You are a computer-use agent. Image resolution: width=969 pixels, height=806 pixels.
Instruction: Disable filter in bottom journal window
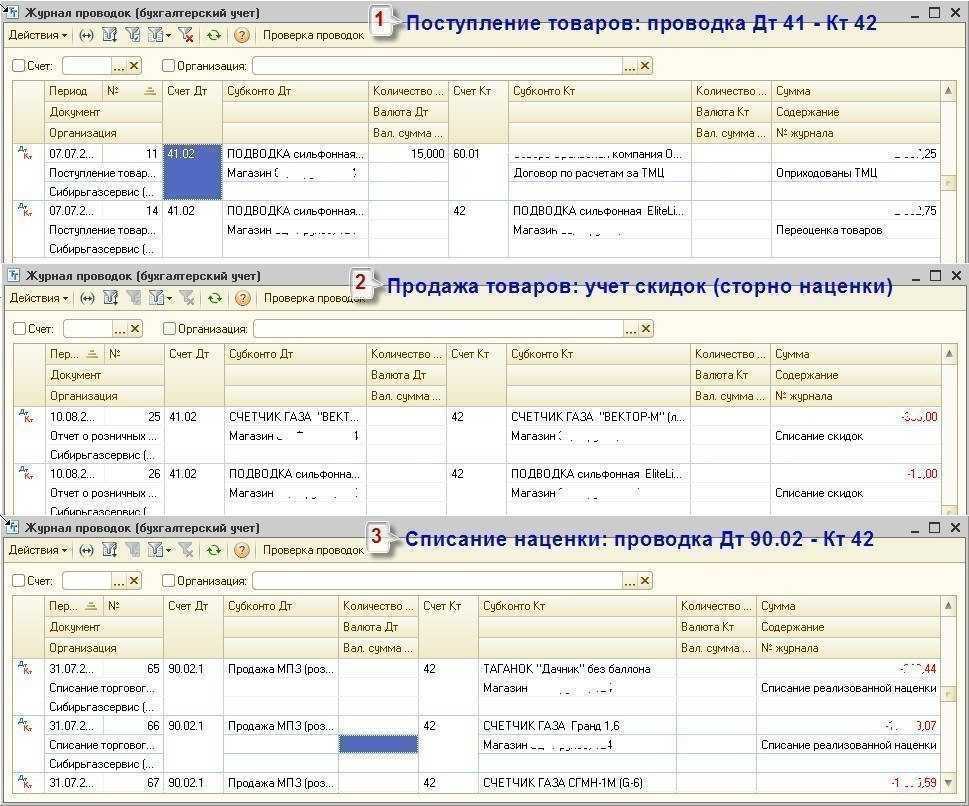coord(185,550)
